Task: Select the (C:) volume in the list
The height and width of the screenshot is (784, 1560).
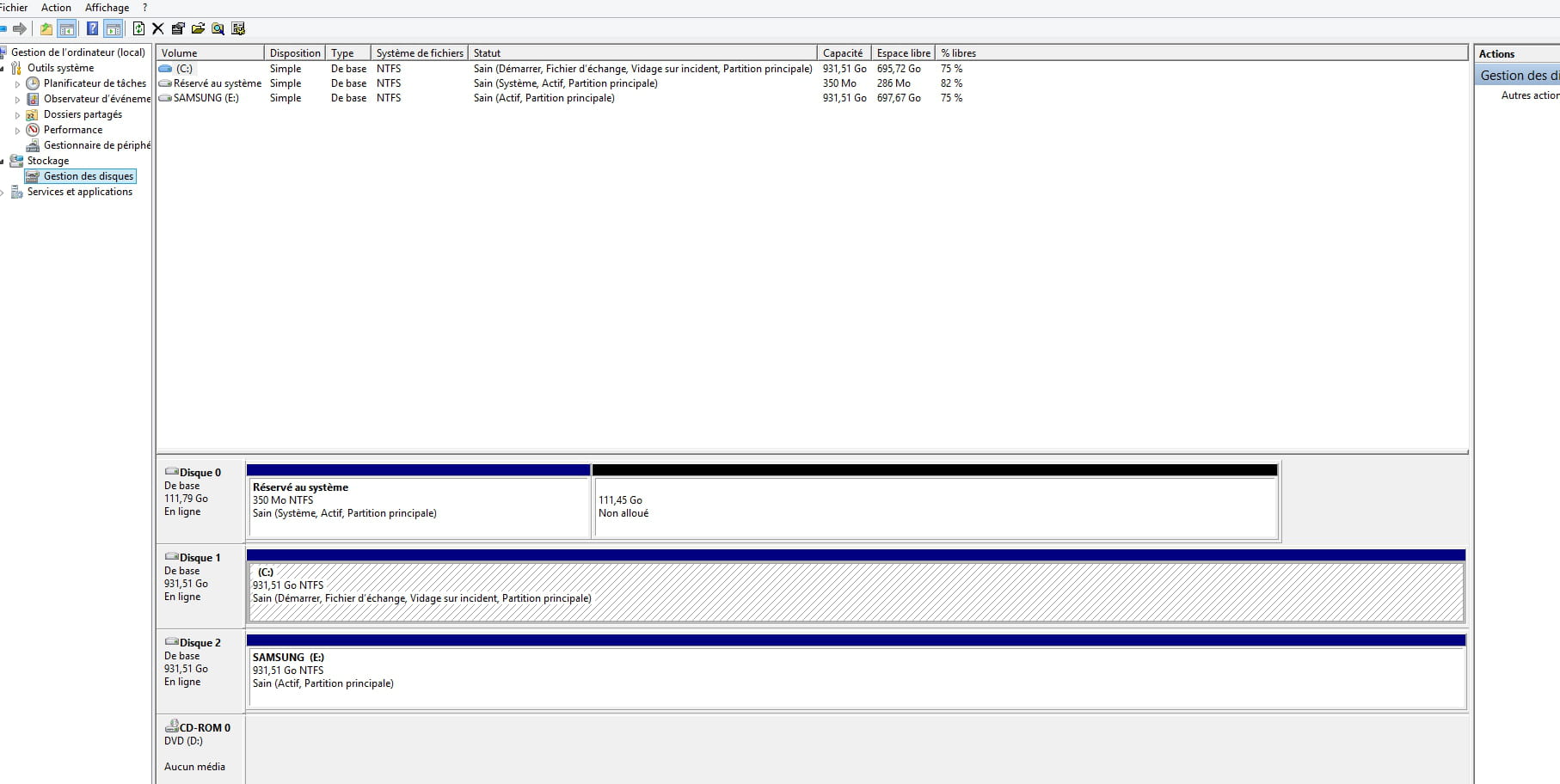Action: (x=184, y=69)
